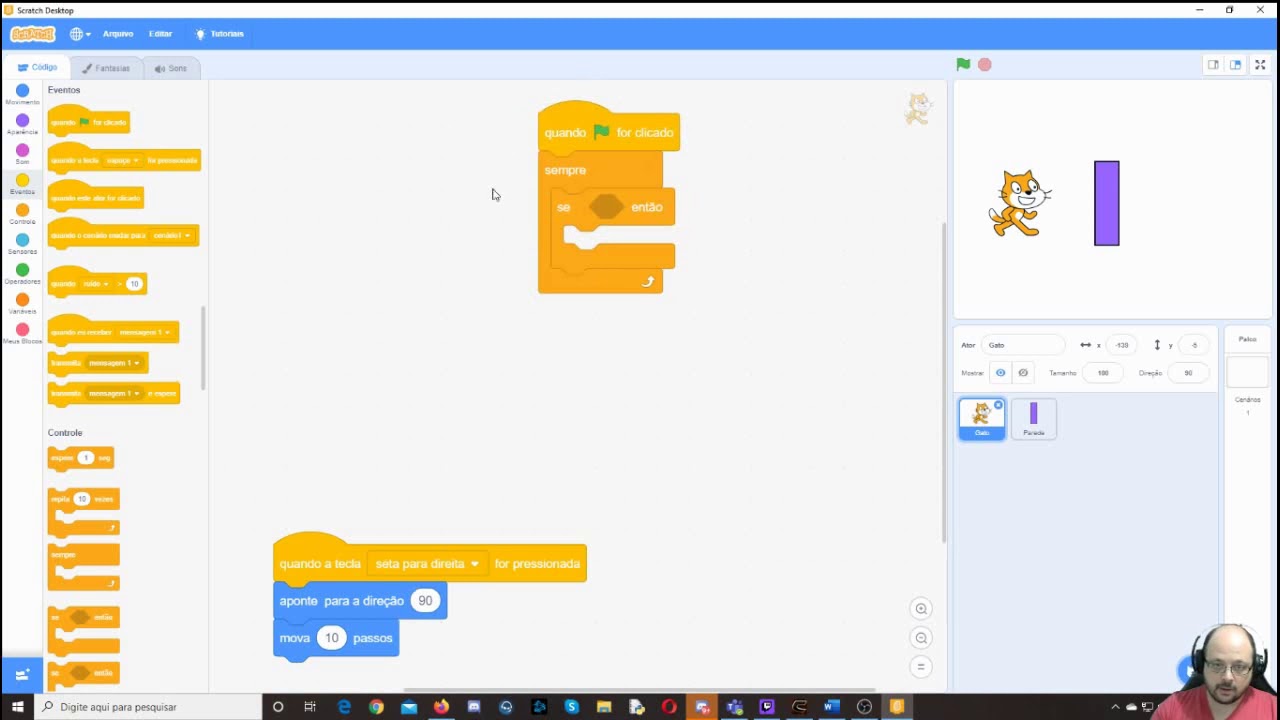Click the red stop button

[x=985, y=64]
